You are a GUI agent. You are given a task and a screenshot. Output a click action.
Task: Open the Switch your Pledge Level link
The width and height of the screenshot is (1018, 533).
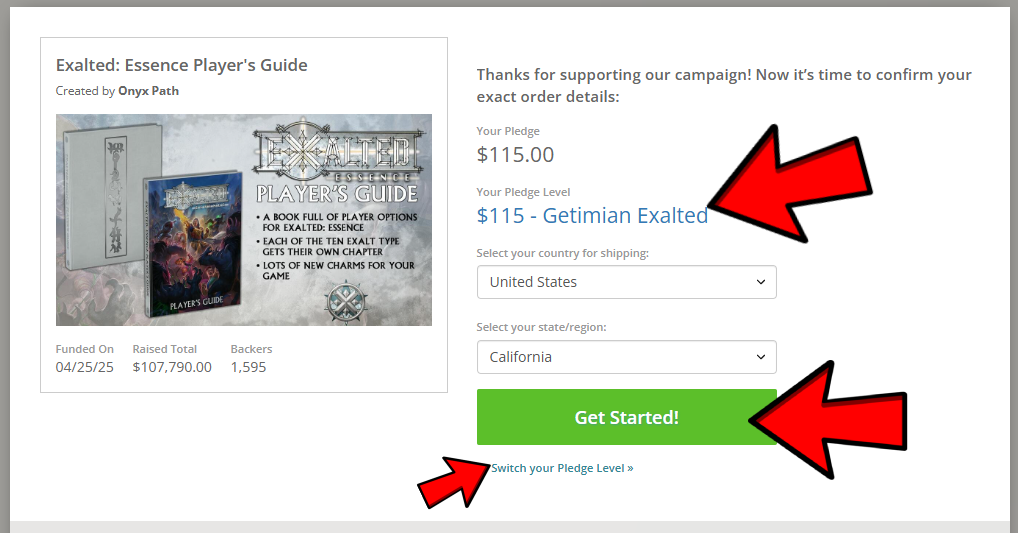[x=562, y=468]
